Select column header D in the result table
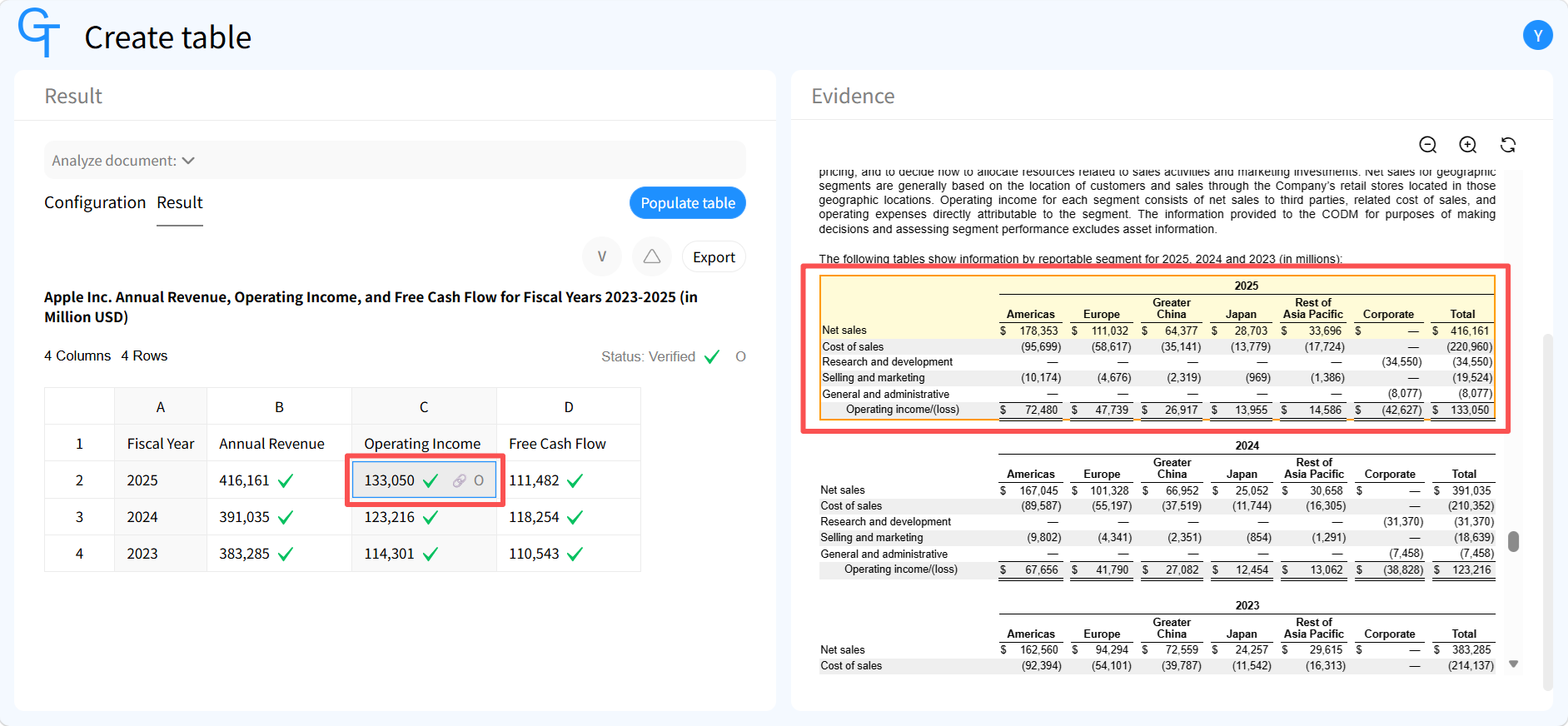The height and width of the screenshot is (726, 1568). pos(569,406)
